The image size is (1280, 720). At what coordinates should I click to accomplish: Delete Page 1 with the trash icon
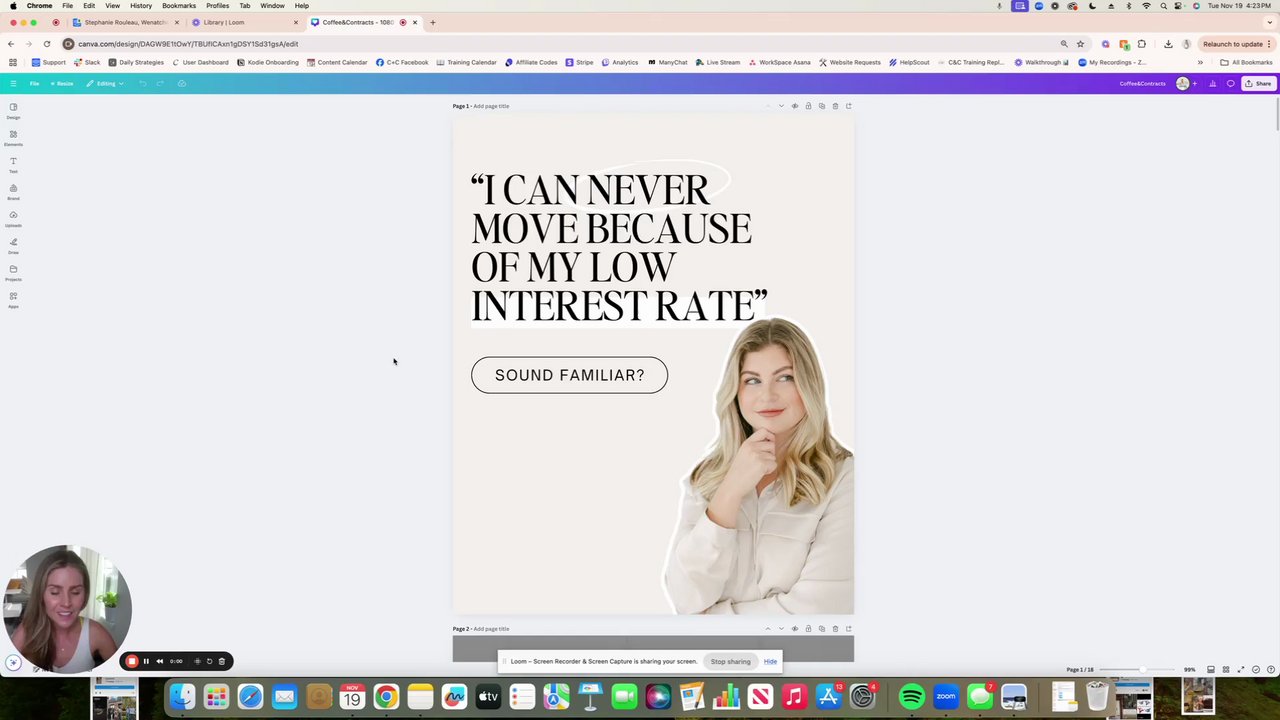point(835,106)
